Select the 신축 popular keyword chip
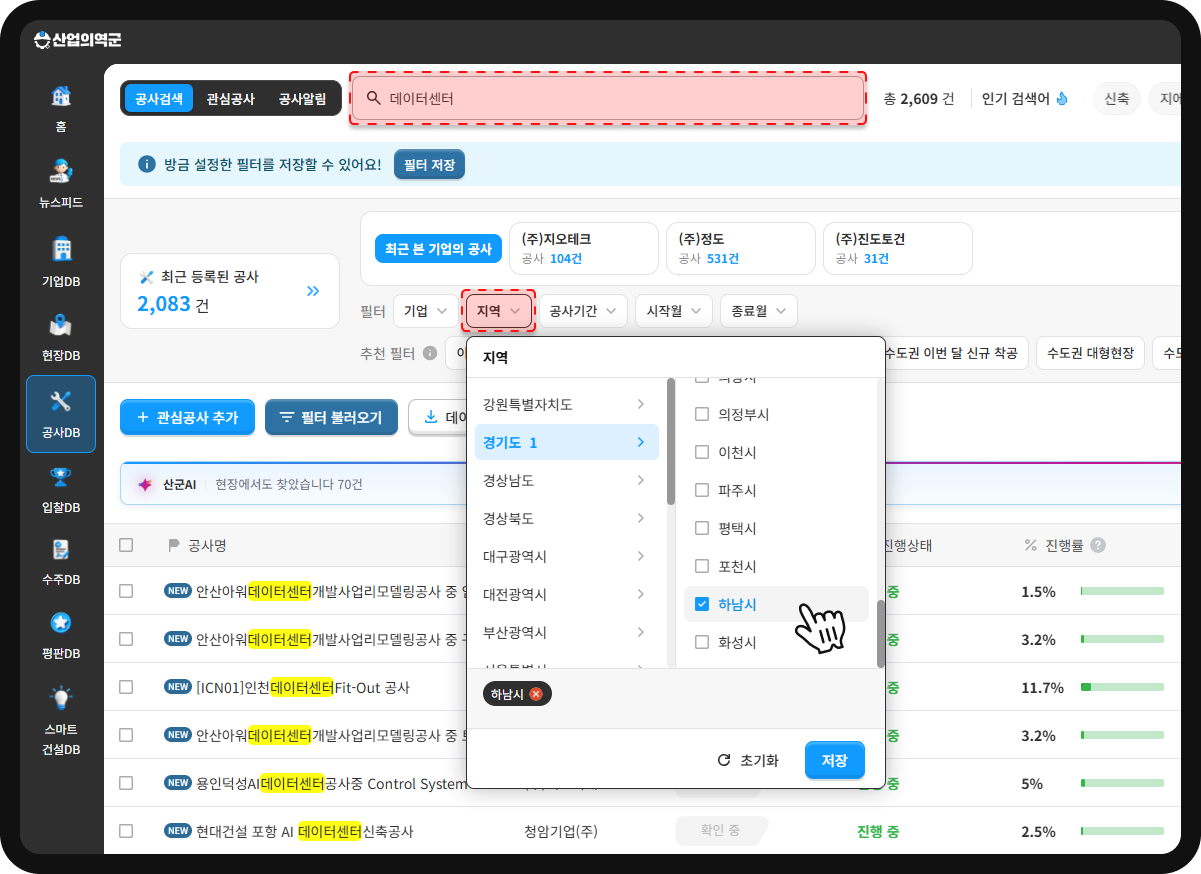1201x874 pixels. 1116,99
